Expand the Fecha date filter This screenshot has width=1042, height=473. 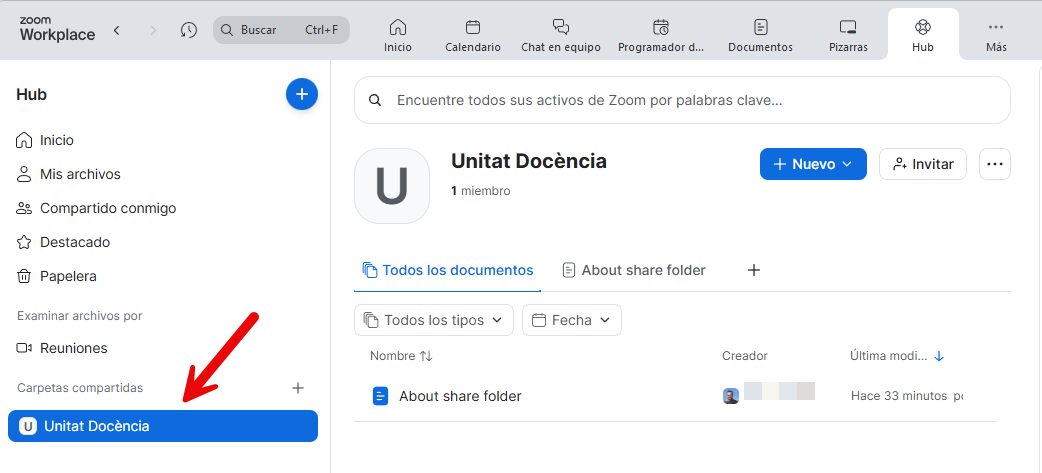click(572, 320)
